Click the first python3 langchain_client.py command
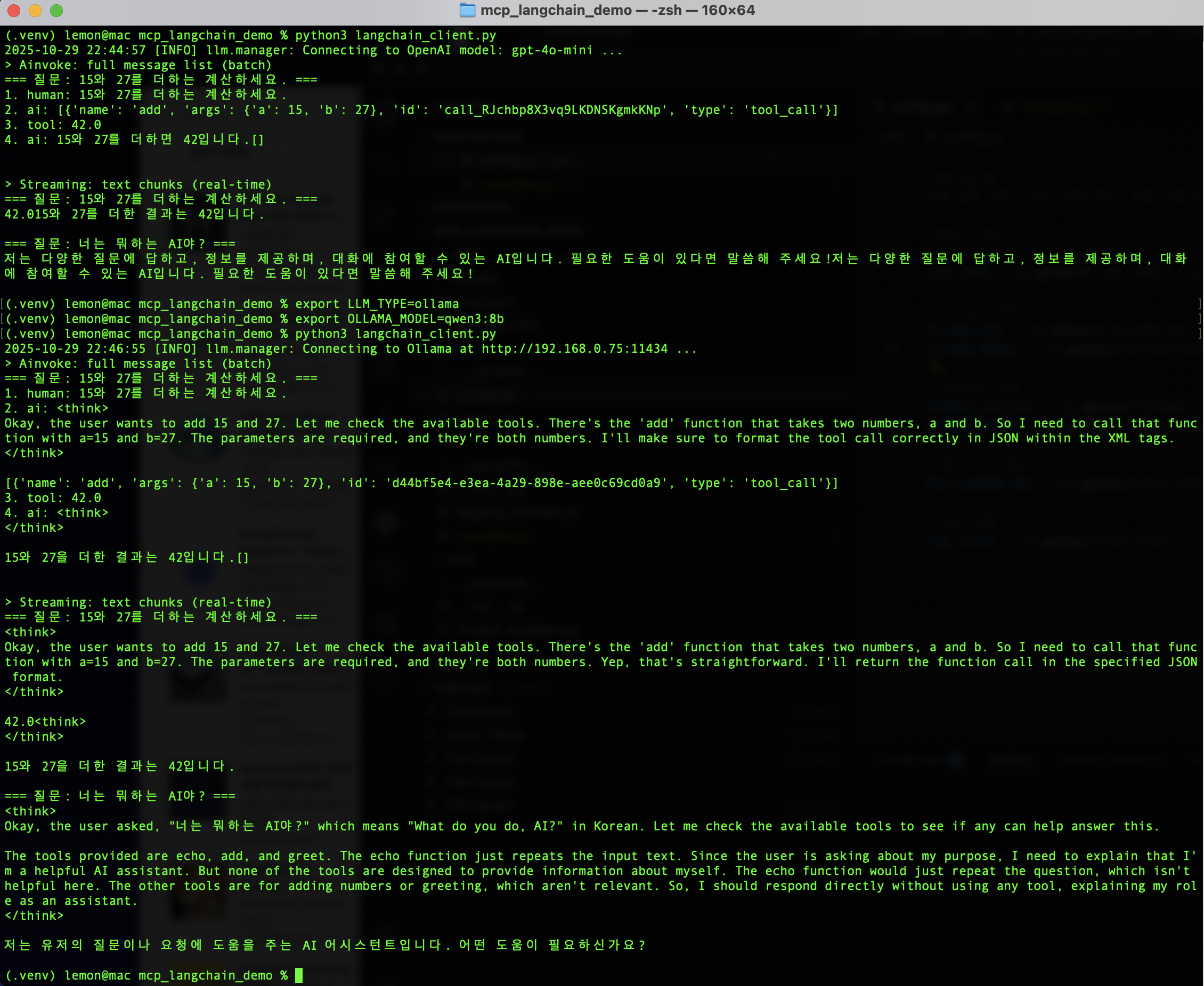The image size is (1204, 986). point(395,35)
